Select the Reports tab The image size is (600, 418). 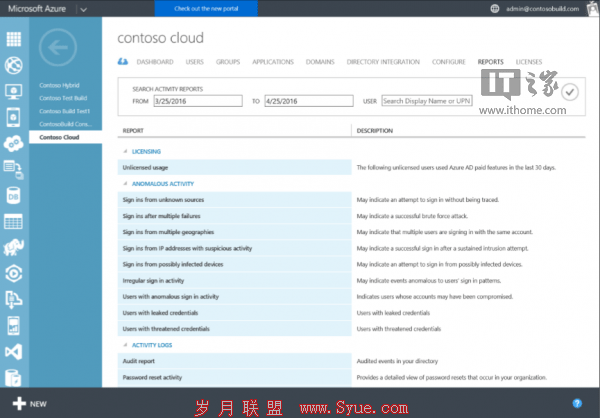491,62
